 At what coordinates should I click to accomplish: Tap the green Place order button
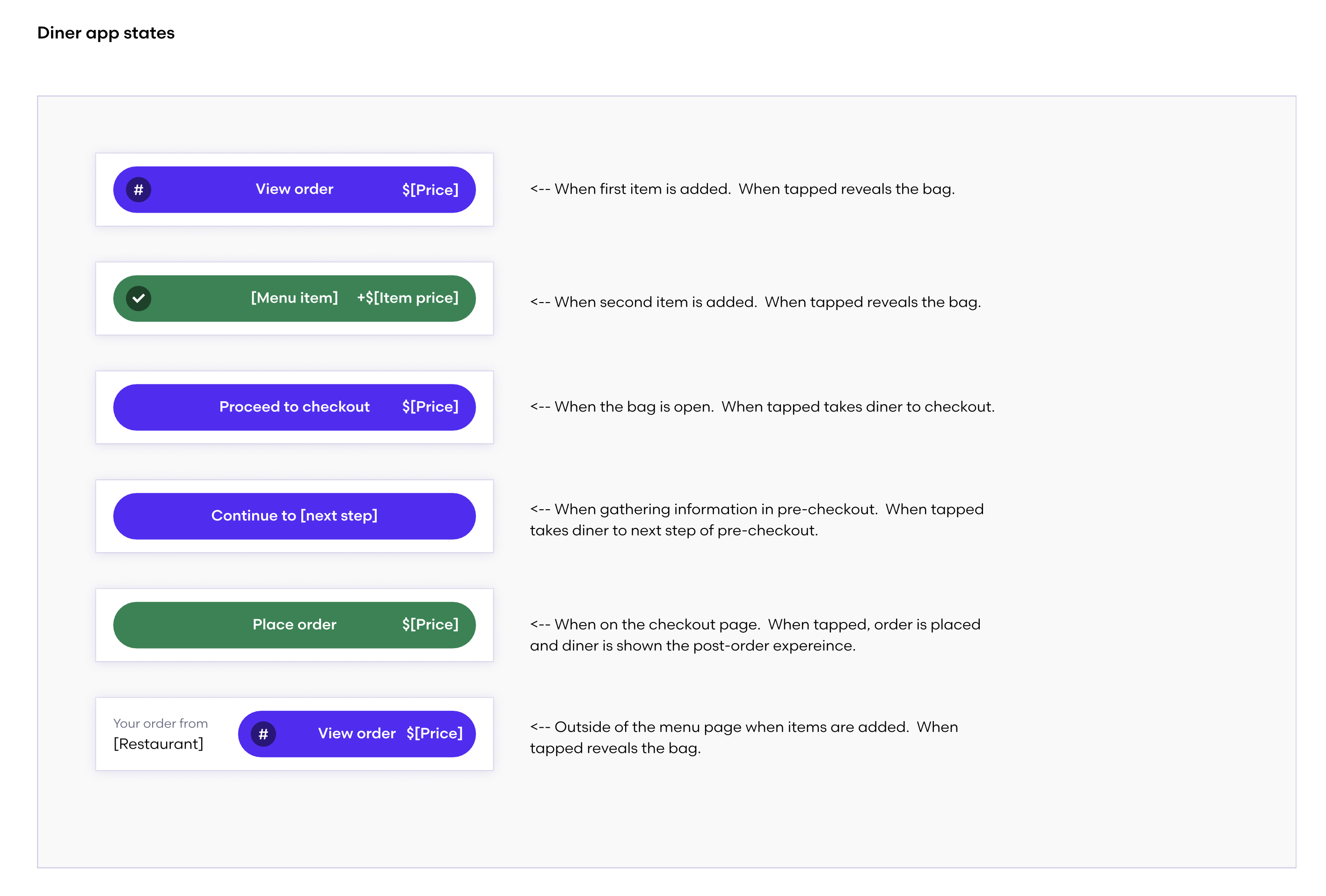coord(294,624)
